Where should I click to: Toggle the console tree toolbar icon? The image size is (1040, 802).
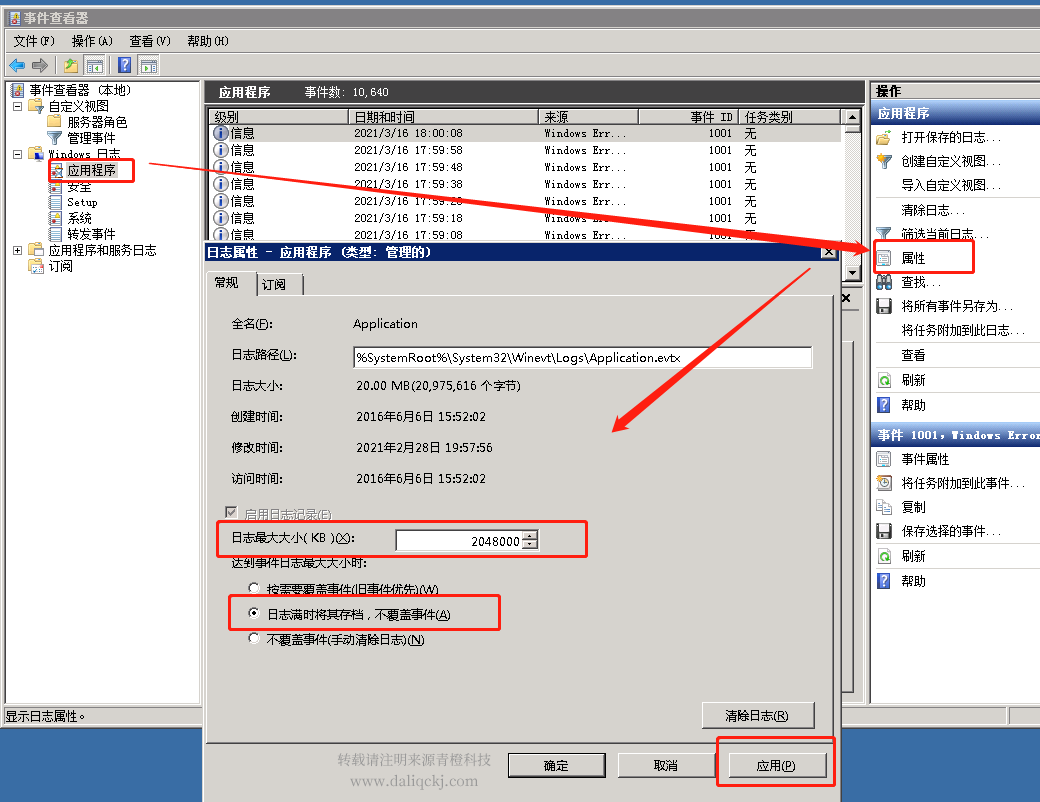pyautogui.click(x=95, y=65)
